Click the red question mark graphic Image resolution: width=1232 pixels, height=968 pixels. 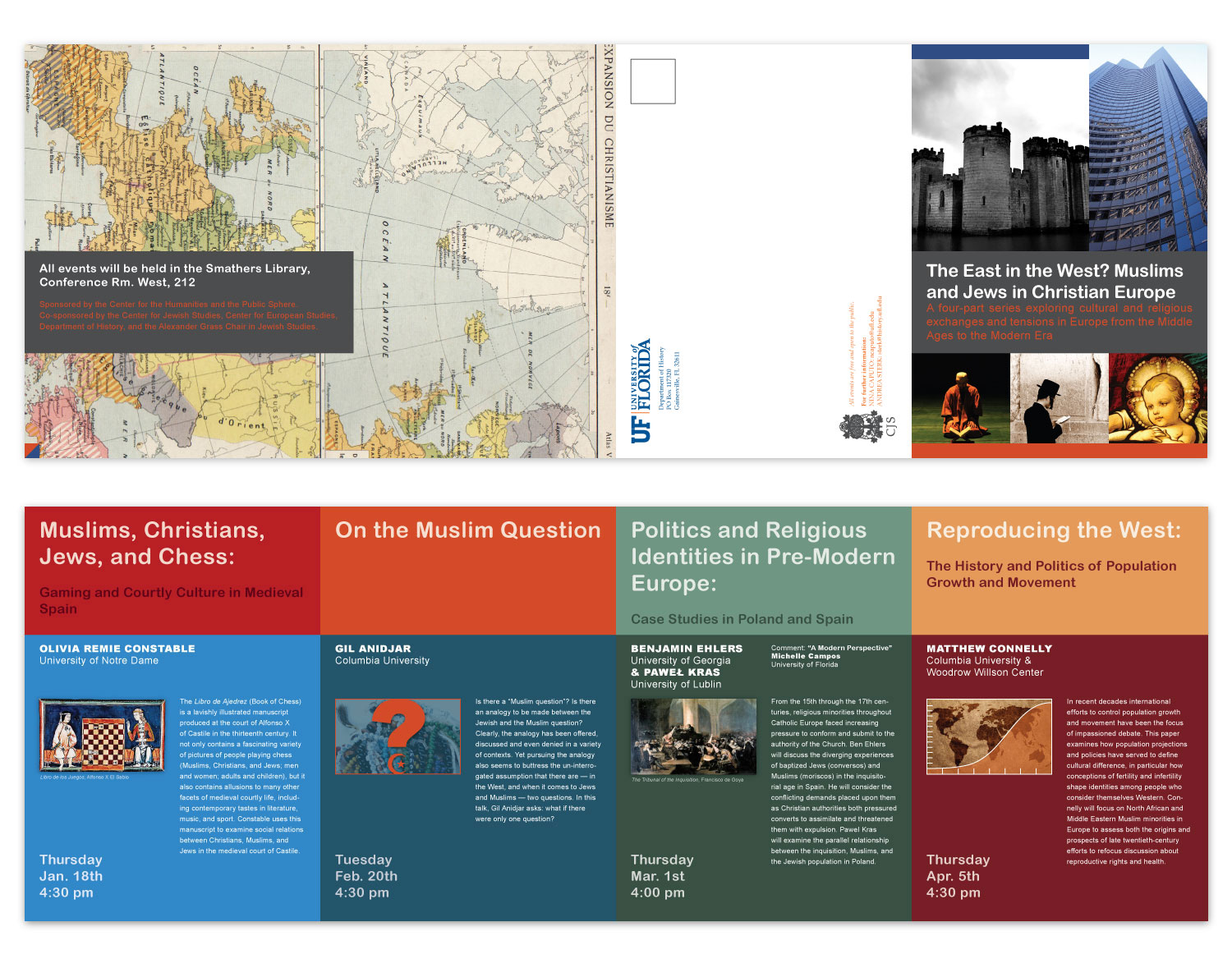397,736
